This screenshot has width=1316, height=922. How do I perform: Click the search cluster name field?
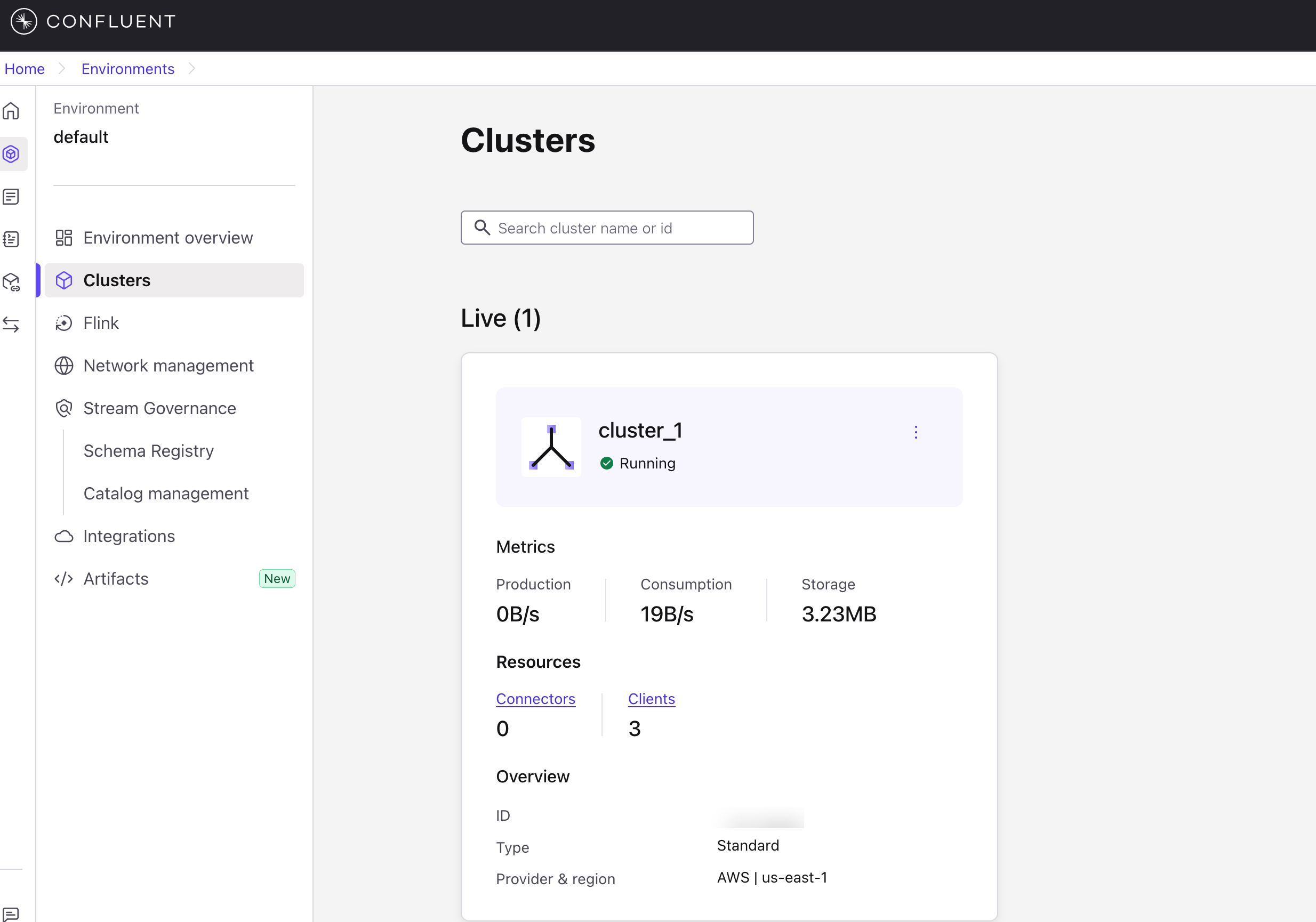606,228
